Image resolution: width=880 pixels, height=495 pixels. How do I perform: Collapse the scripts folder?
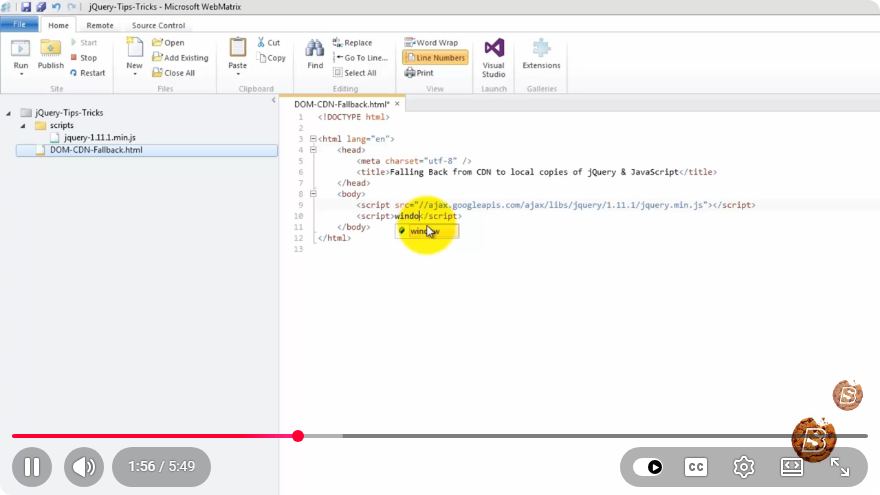pos(23,126)
